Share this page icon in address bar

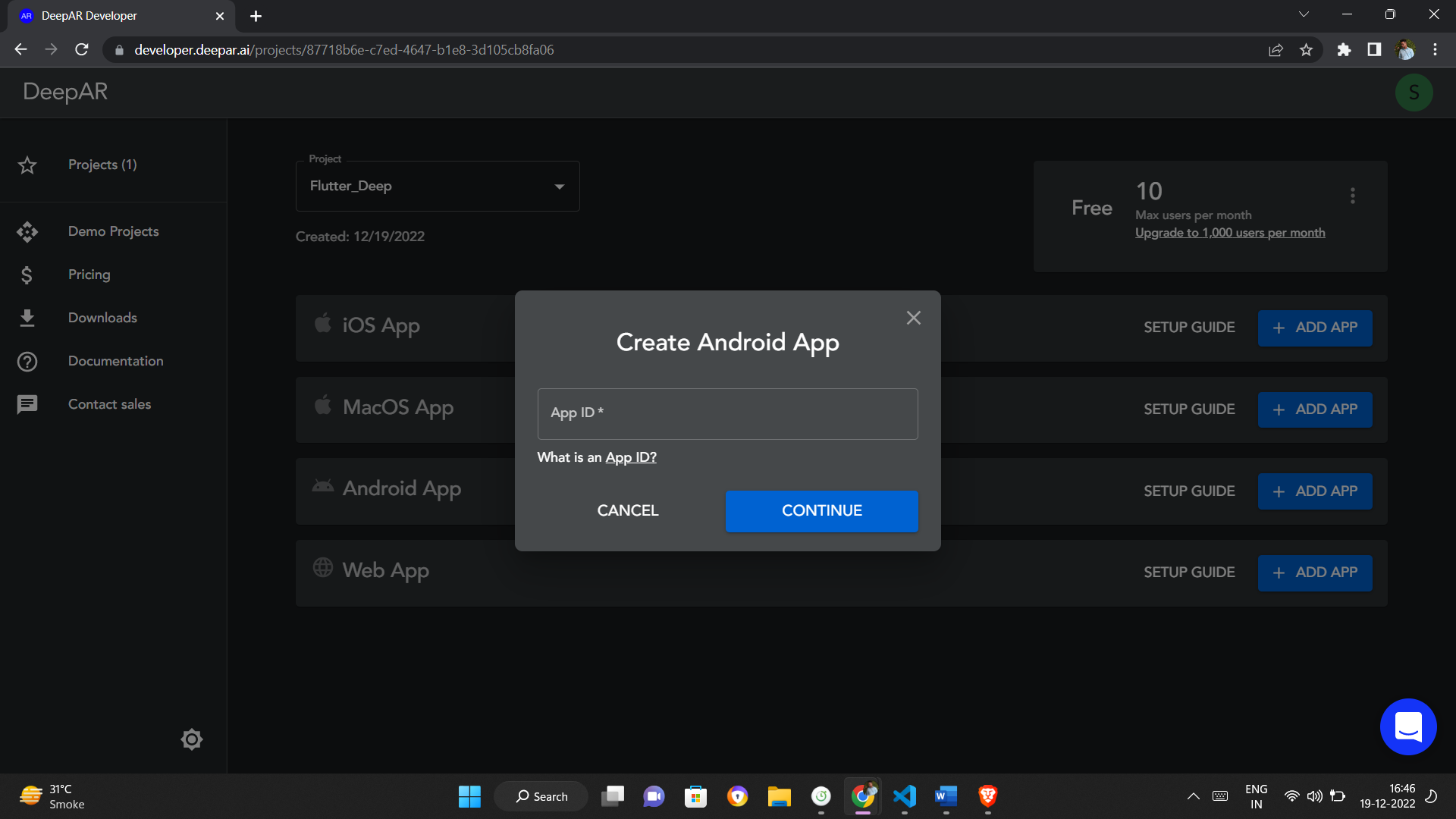click(x=1276, y=50)
